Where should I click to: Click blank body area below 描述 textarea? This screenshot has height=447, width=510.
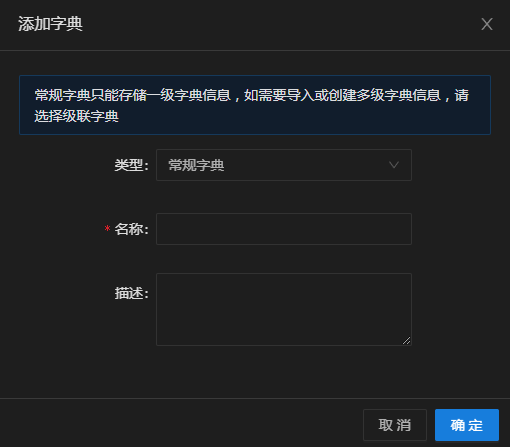point(255,372)
